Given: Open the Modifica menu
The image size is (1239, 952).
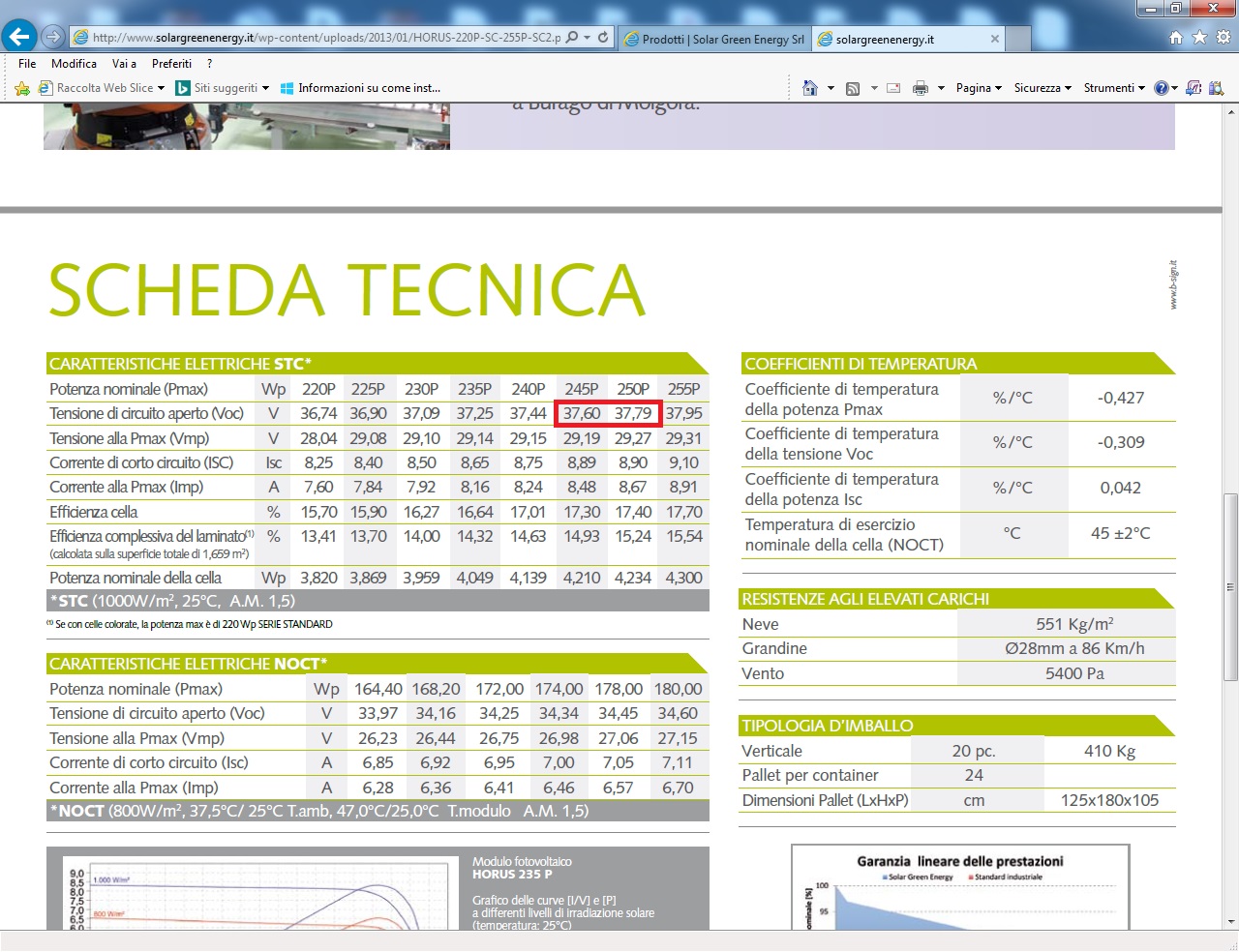Looking at the screenshot, I should [74, 63].
